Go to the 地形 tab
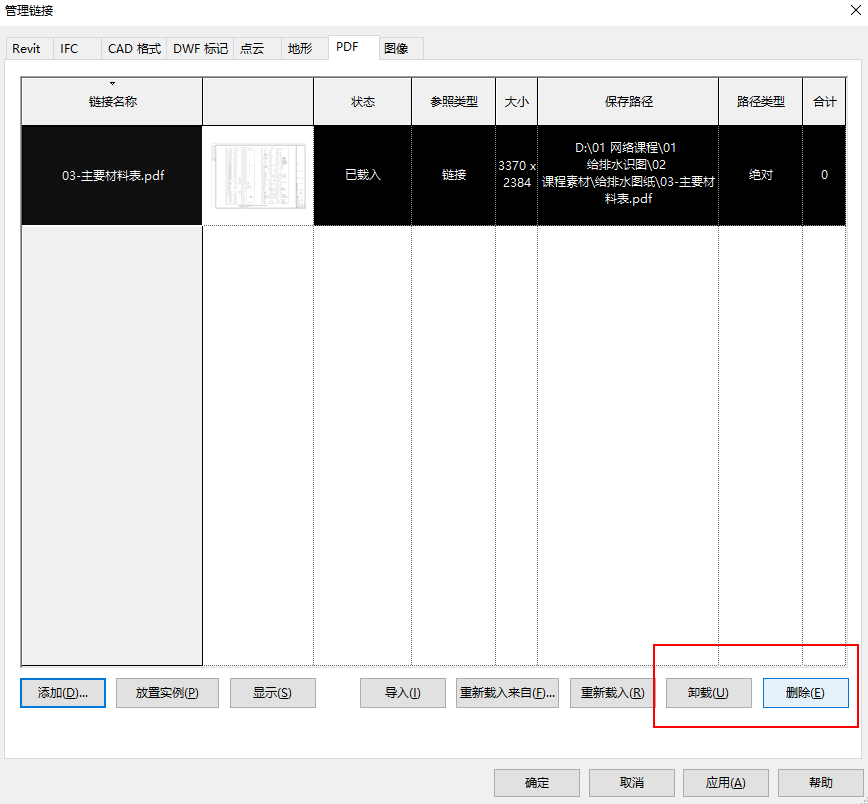Image resolution: width=868 pixels, height=804 pixels. coord(304,49)
